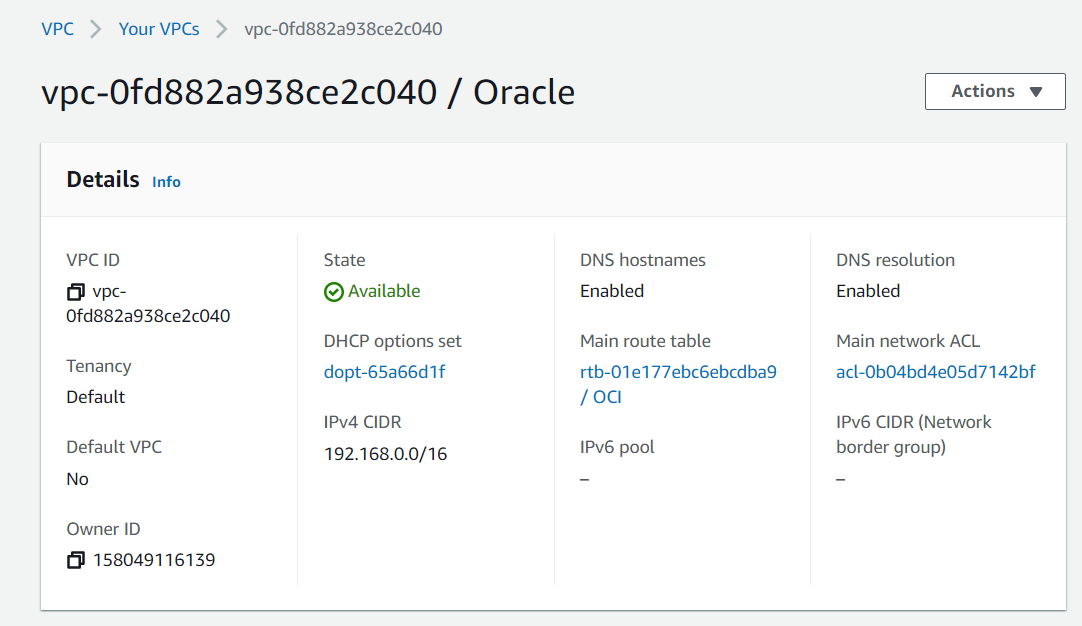
Task: Click the current VPC ID breadcrumb text
Action: [x=343, y=29]
